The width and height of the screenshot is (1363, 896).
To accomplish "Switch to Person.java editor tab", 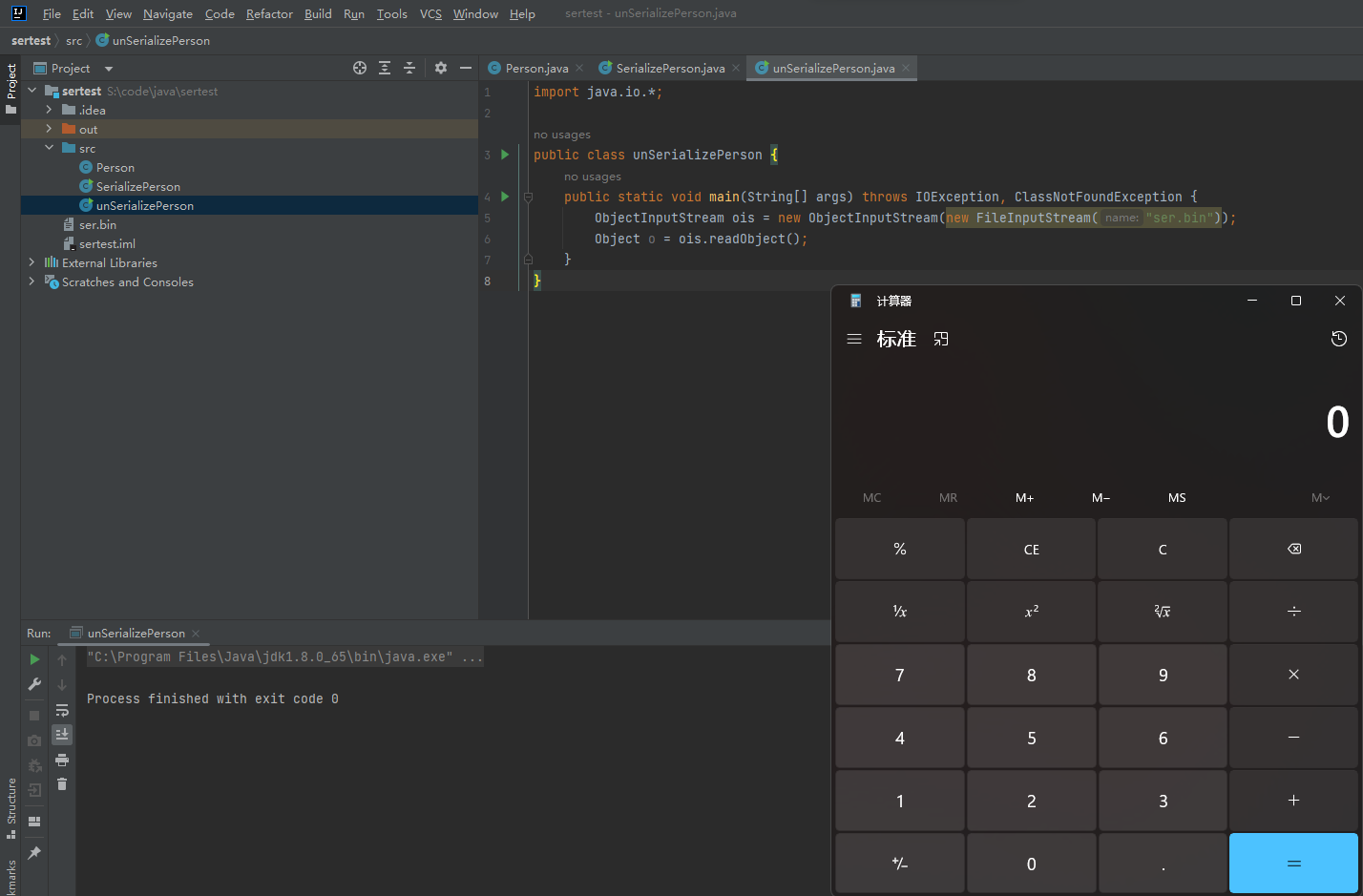I will coord(536,68).
